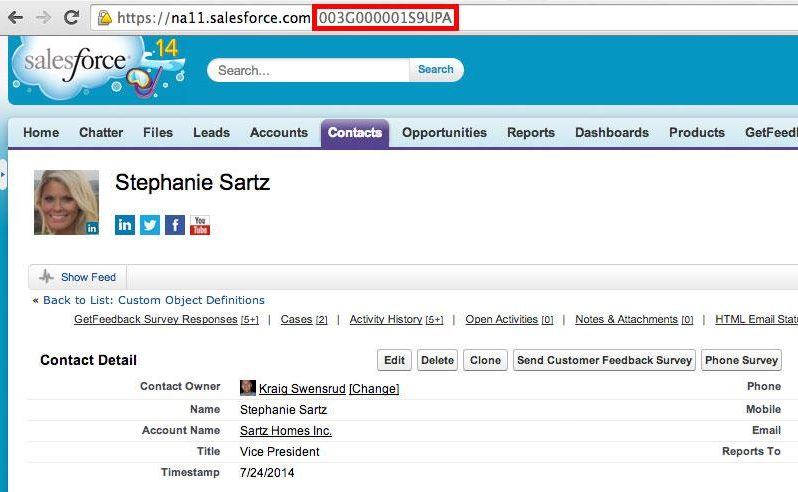Reload the page with the refresh icon
This screenshot has width=798, height=492.
71,18
